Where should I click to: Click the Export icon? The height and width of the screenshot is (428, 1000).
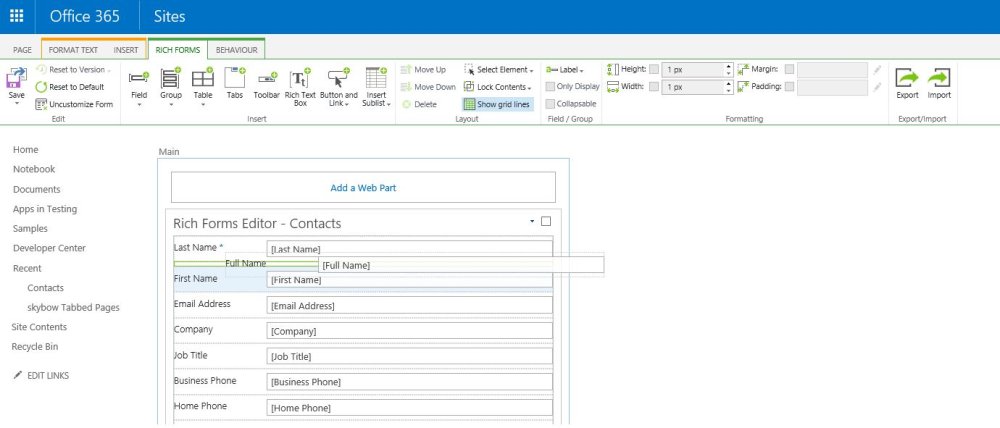tap(907, 78)
